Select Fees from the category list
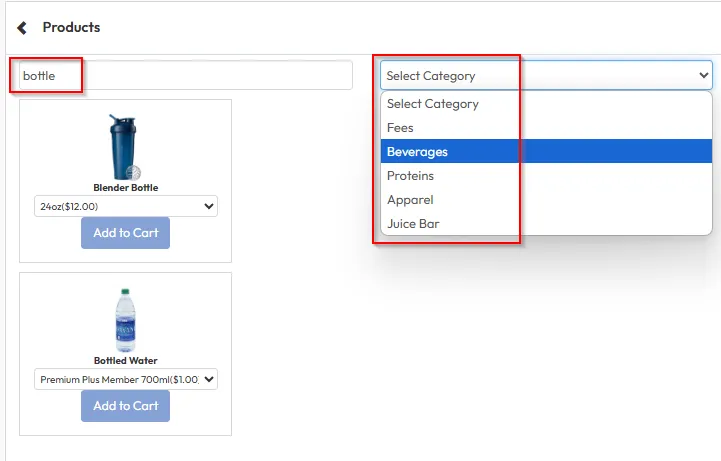Viewport: 721px width, 461px height. (x=400, y=128)
